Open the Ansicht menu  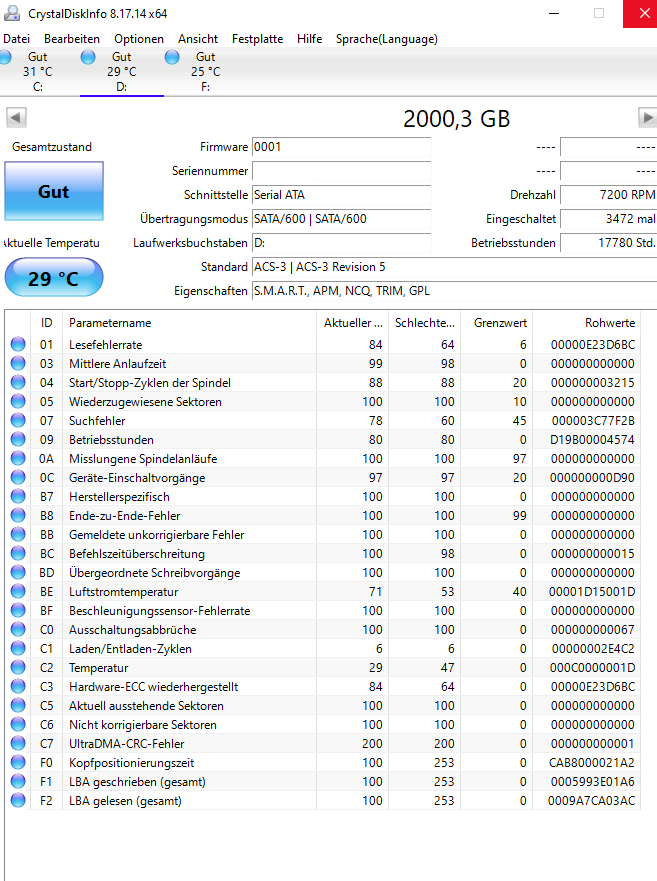coord(198,39)
